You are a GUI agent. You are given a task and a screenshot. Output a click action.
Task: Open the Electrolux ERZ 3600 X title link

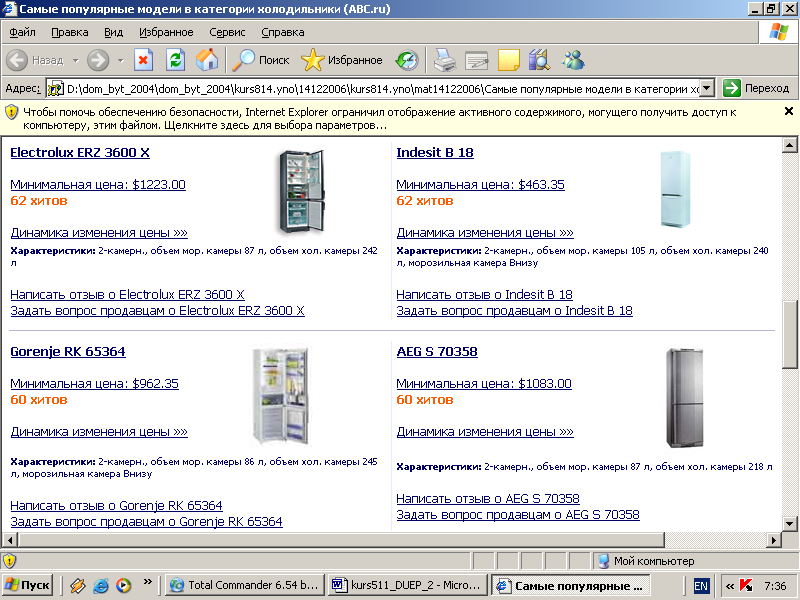(80, 153)
